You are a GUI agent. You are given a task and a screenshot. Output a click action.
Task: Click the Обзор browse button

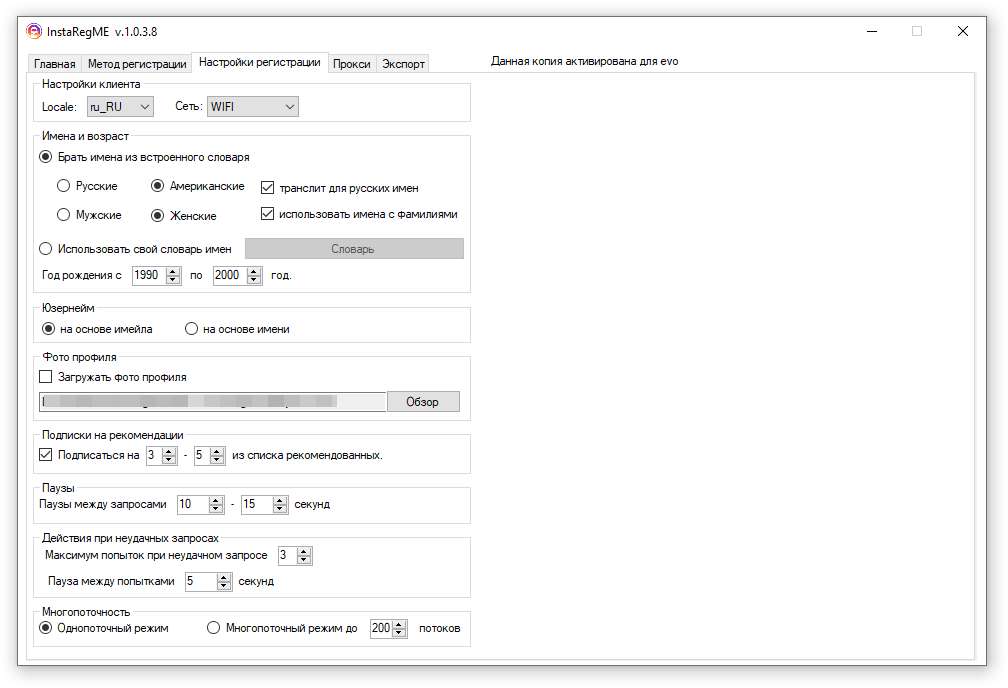pyautogui.click(x=422, y=401)
